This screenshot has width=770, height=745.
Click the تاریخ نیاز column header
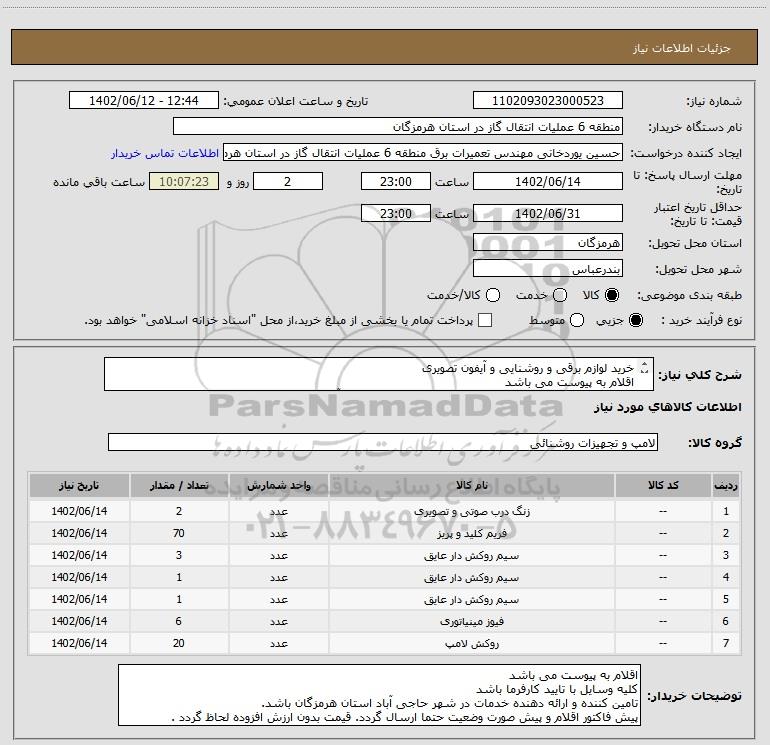[x=79, y=486]
